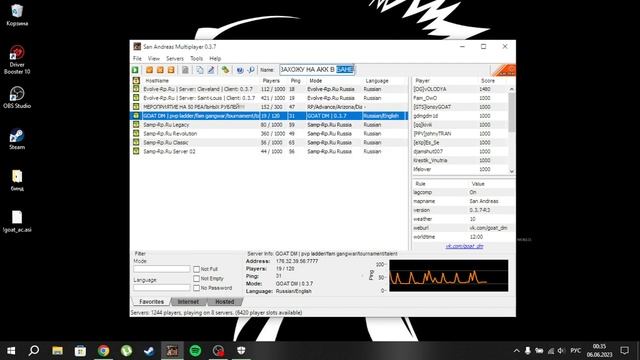
Task: Select the !goat_ac.asi file on desktop
Action: coord(17,222)
